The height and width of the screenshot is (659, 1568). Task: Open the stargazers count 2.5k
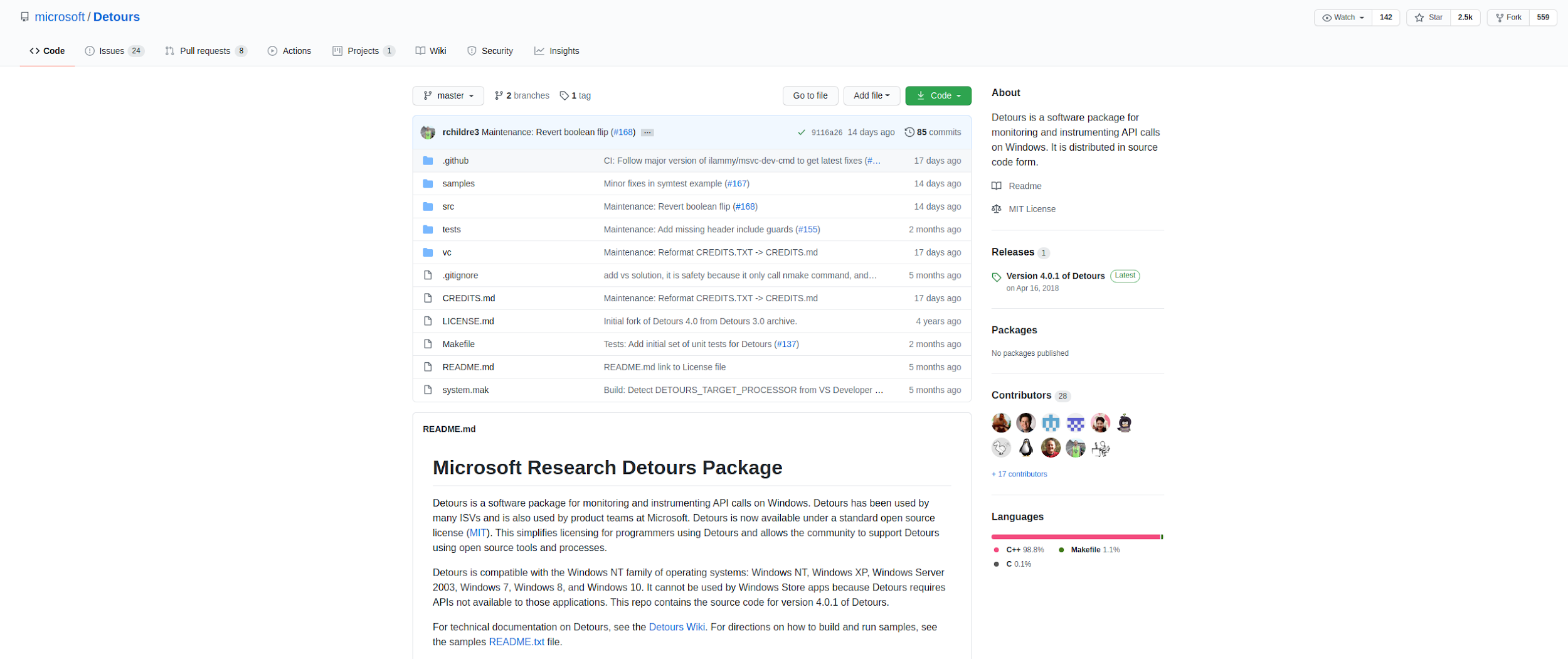click(1465, 18)
